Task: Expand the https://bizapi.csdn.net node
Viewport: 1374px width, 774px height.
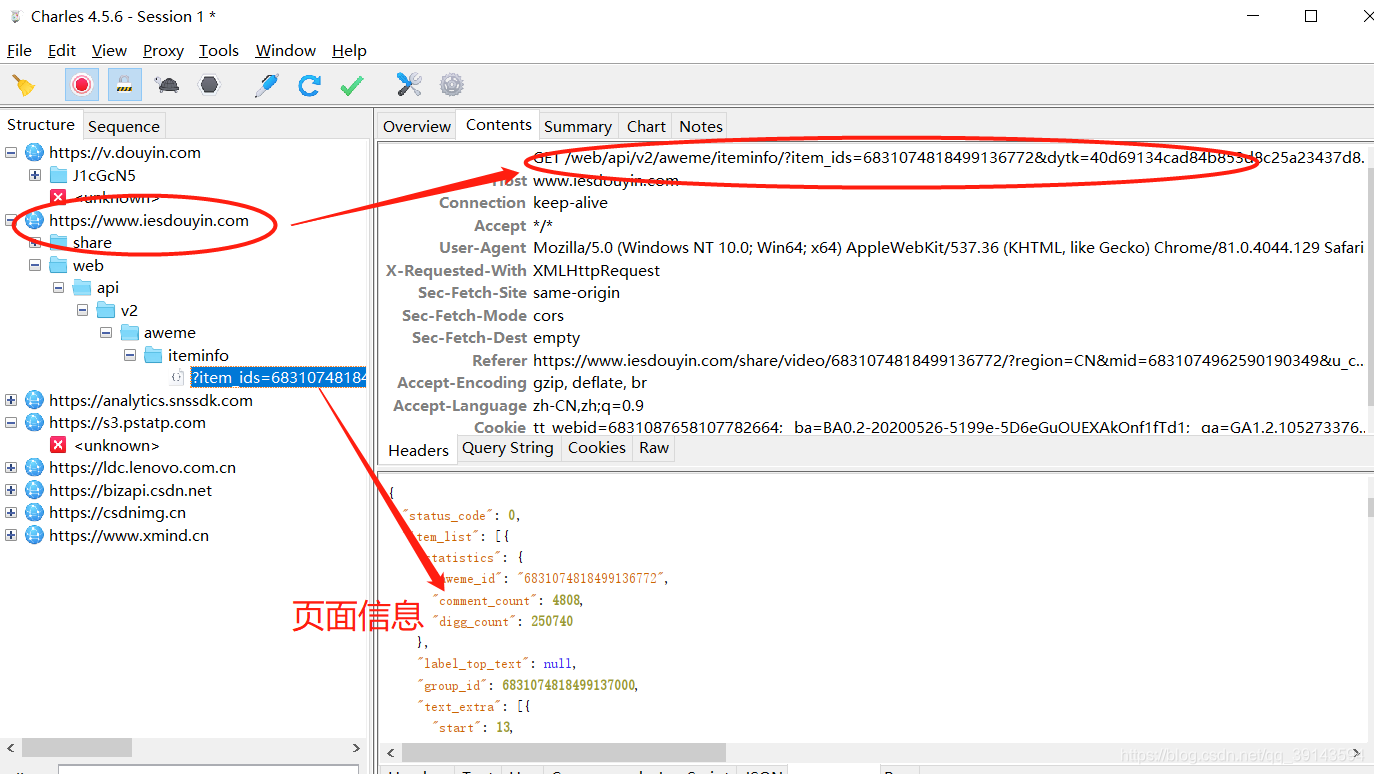Action: [x=11, y=490]
